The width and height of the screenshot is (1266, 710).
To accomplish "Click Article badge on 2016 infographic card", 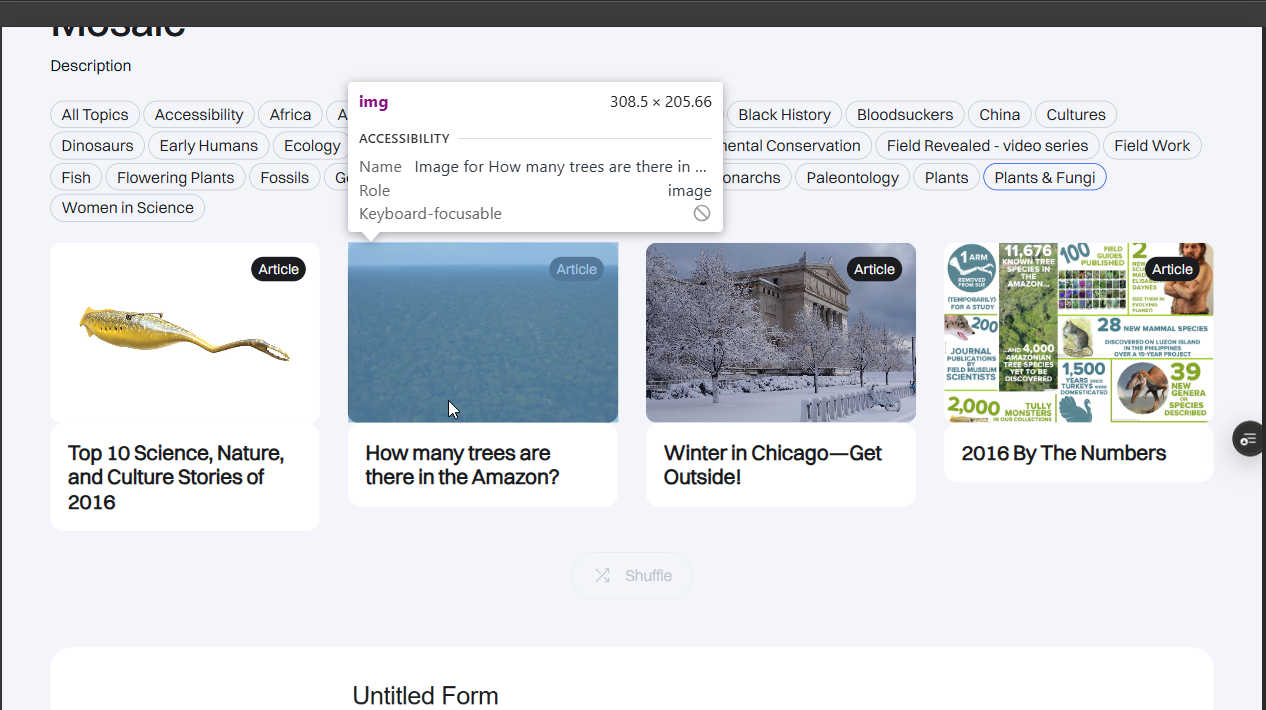I will pyautogui.click(x=1172, y=269).
